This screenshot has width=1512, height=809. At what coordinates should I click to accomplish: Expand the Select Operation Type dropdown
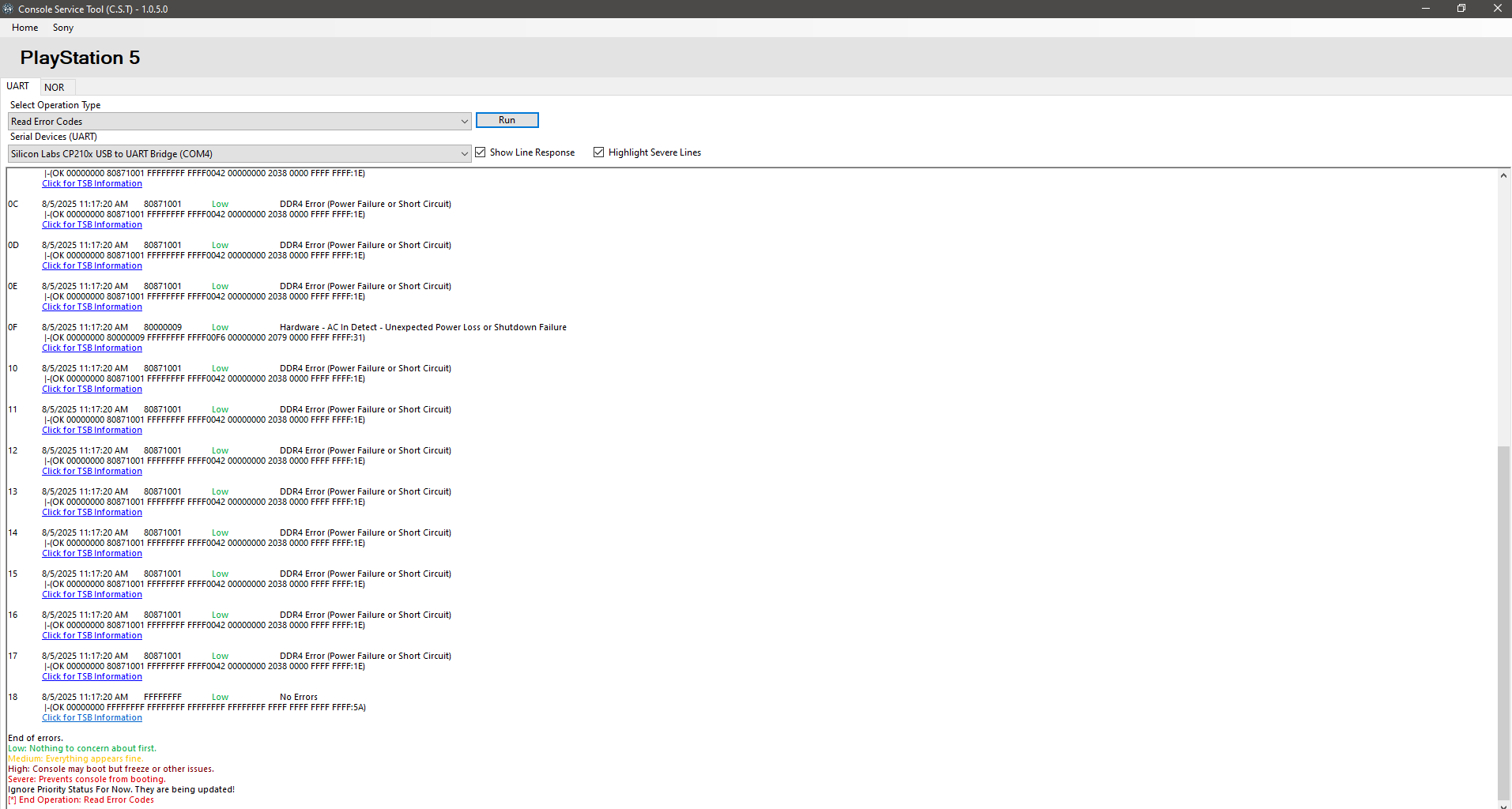click(x=239, y=122)
